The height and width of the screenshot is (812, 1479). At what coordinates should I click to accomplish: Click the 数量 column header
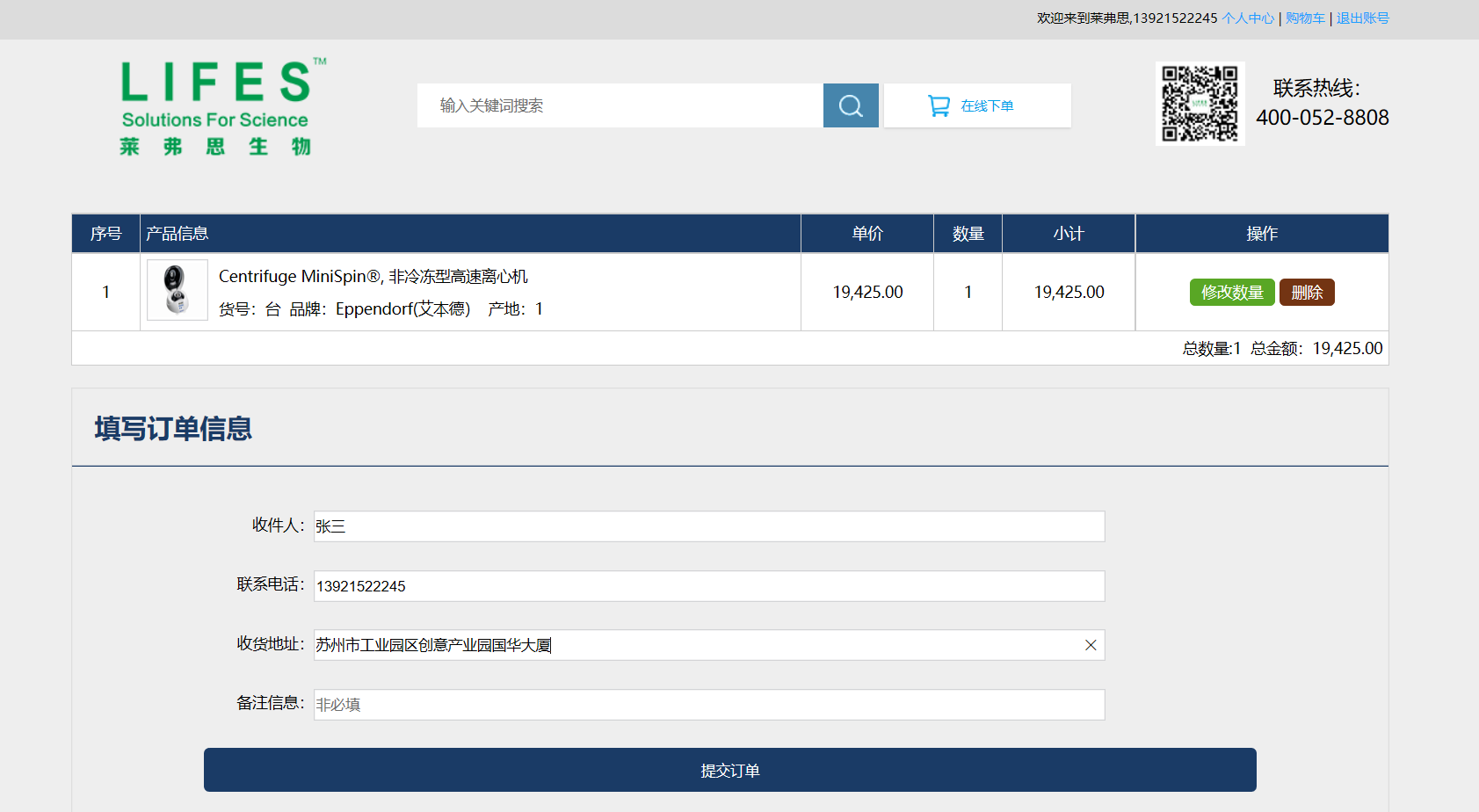pos(968,234)
